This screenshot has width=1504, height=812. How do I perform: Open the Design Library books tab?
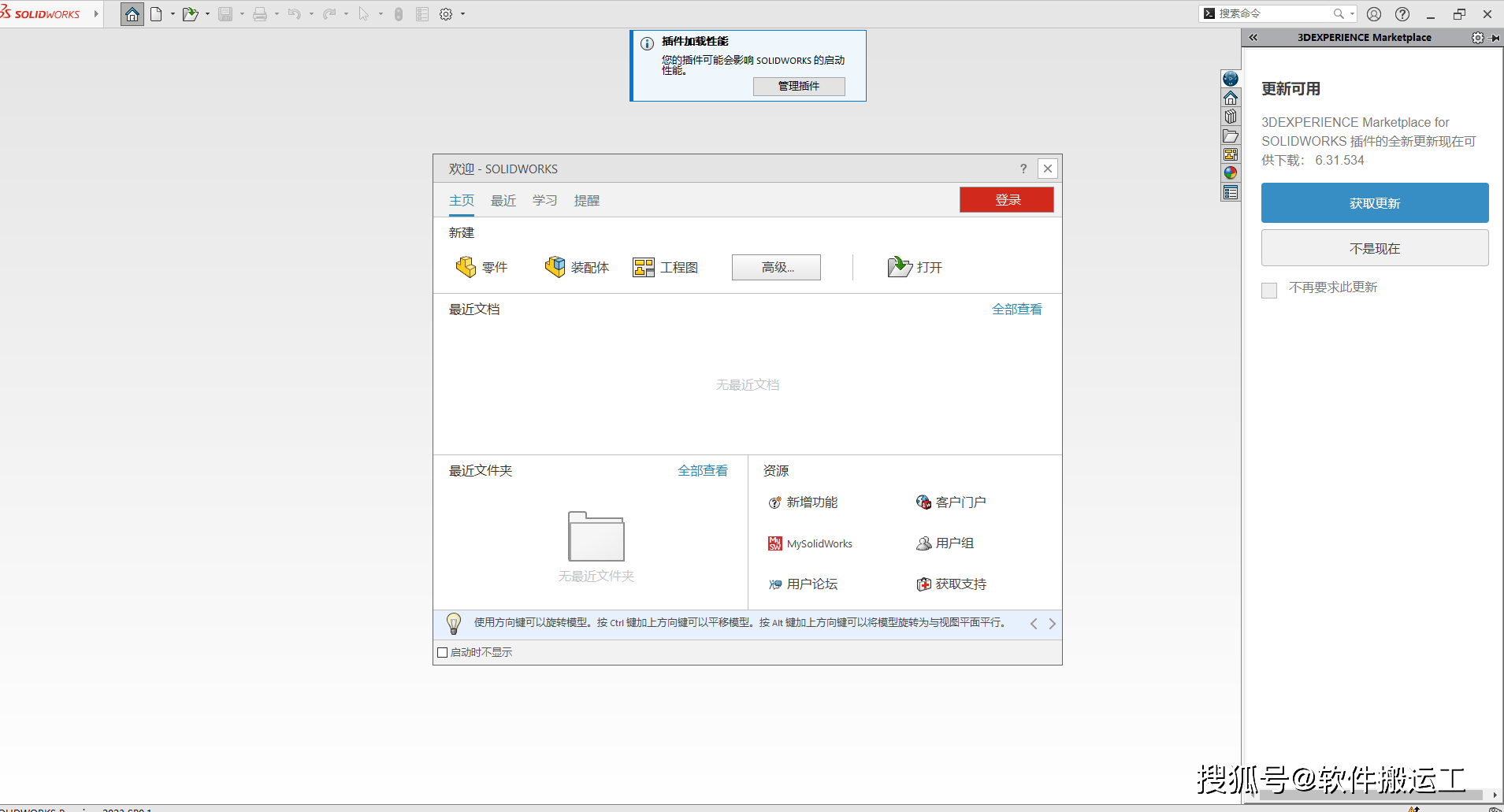coord(1231,117)
